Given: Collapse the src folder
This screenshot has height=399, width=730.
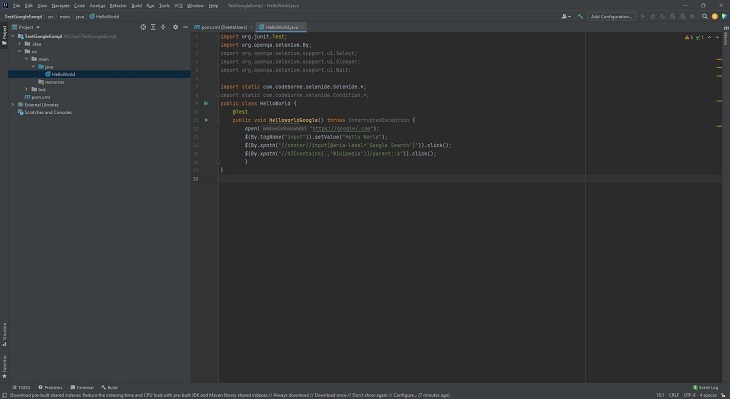Looking at the screenshot, I should tap(20, 51).
